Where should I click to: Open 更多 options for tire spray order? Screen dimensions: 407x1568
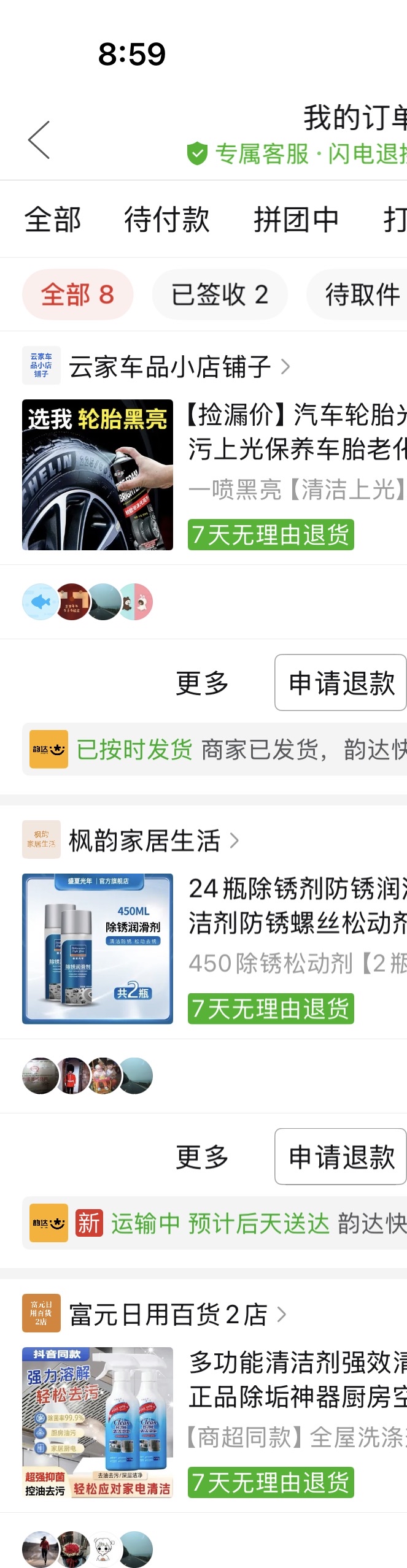tap(202, 683)
